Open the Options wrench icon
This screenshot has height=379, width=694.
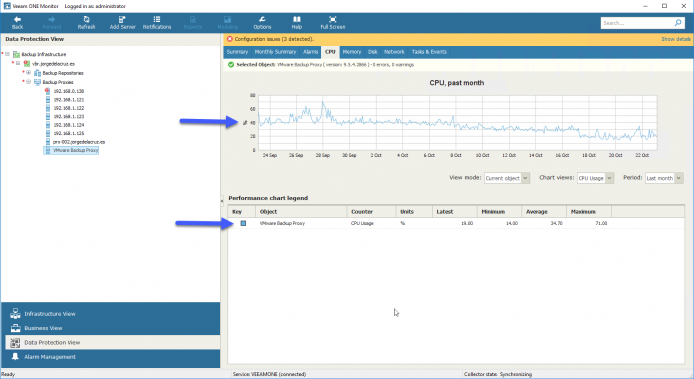(x=262, y=19)
